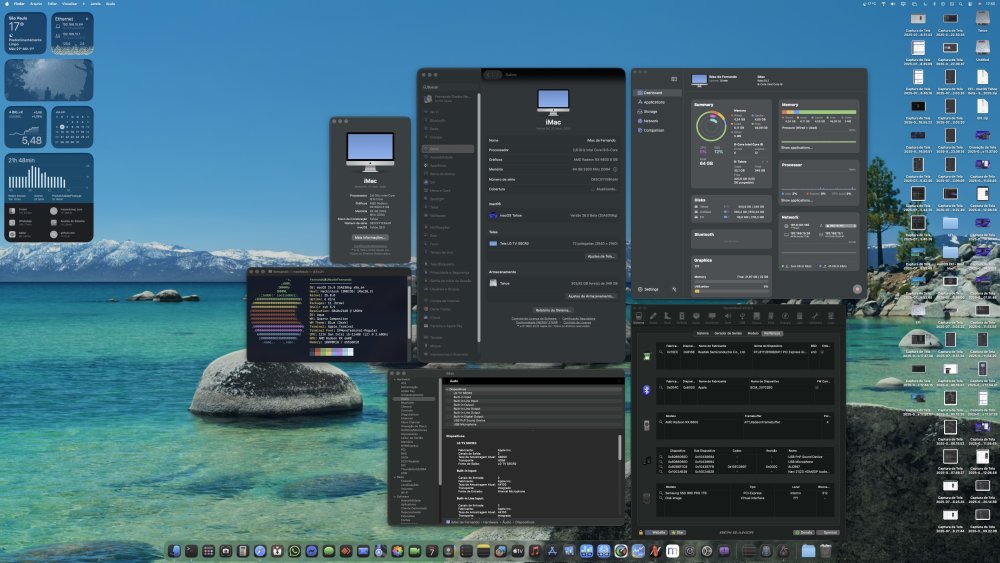Image resolution: width=1000 pixels, height=563 pixels.
Task: Open São Paulo weather widget
Action: click(x=26, y=33)
